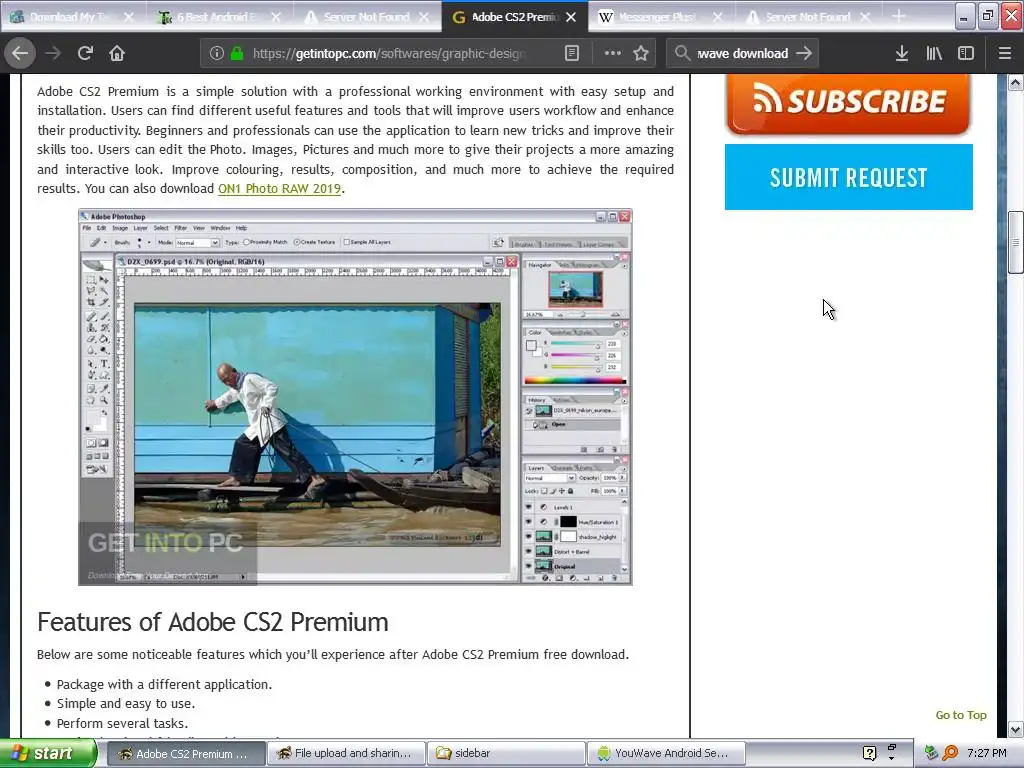Activate Adobe CS2 Premium taskbar button
The height and width of the screenshot is (768, 1024).
coord(185,753)
